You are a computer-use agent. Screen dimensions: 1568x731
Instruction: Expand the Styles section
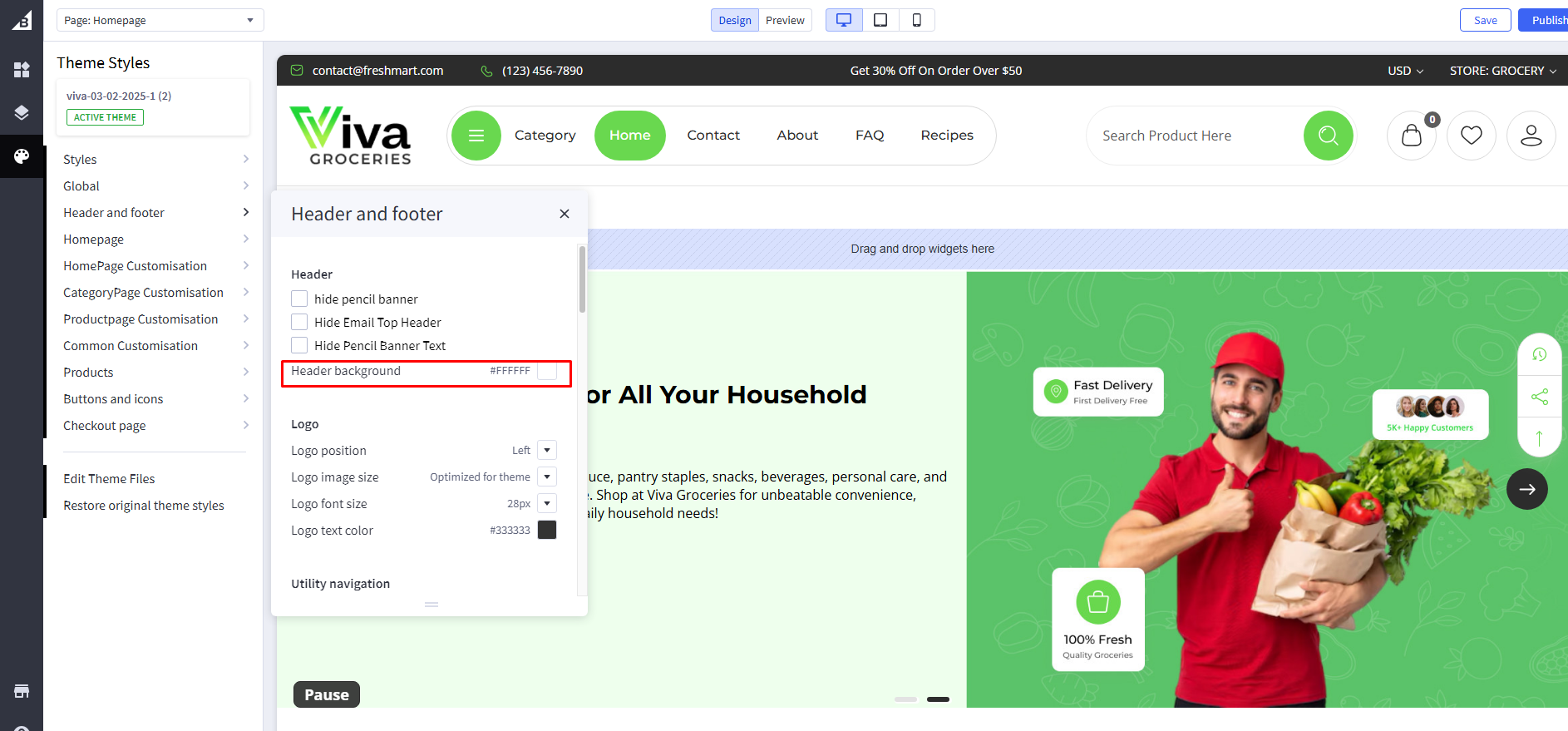point(156,159)
